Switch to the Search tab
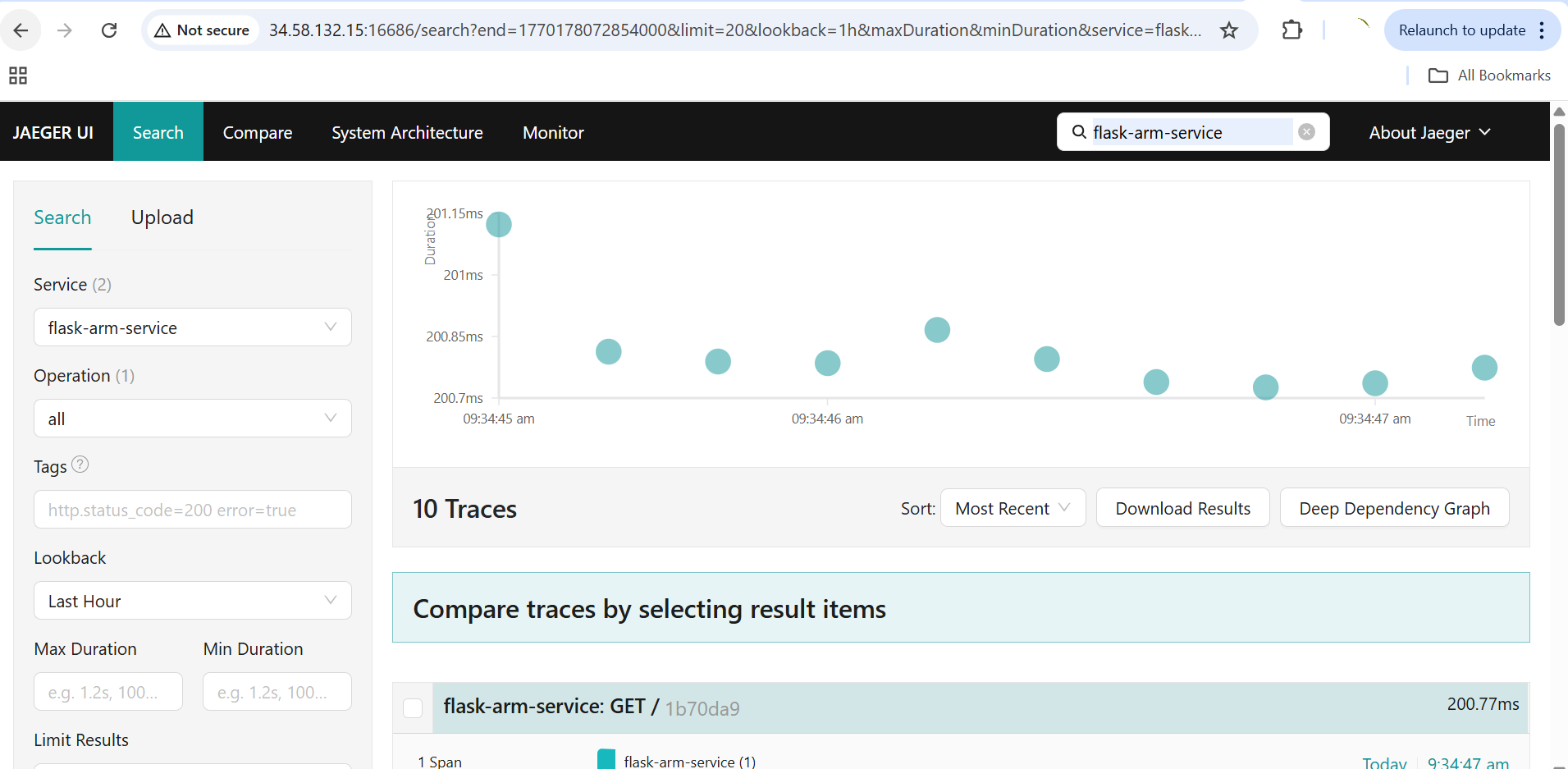This screenshot has height=769, width=1568. 62,217
